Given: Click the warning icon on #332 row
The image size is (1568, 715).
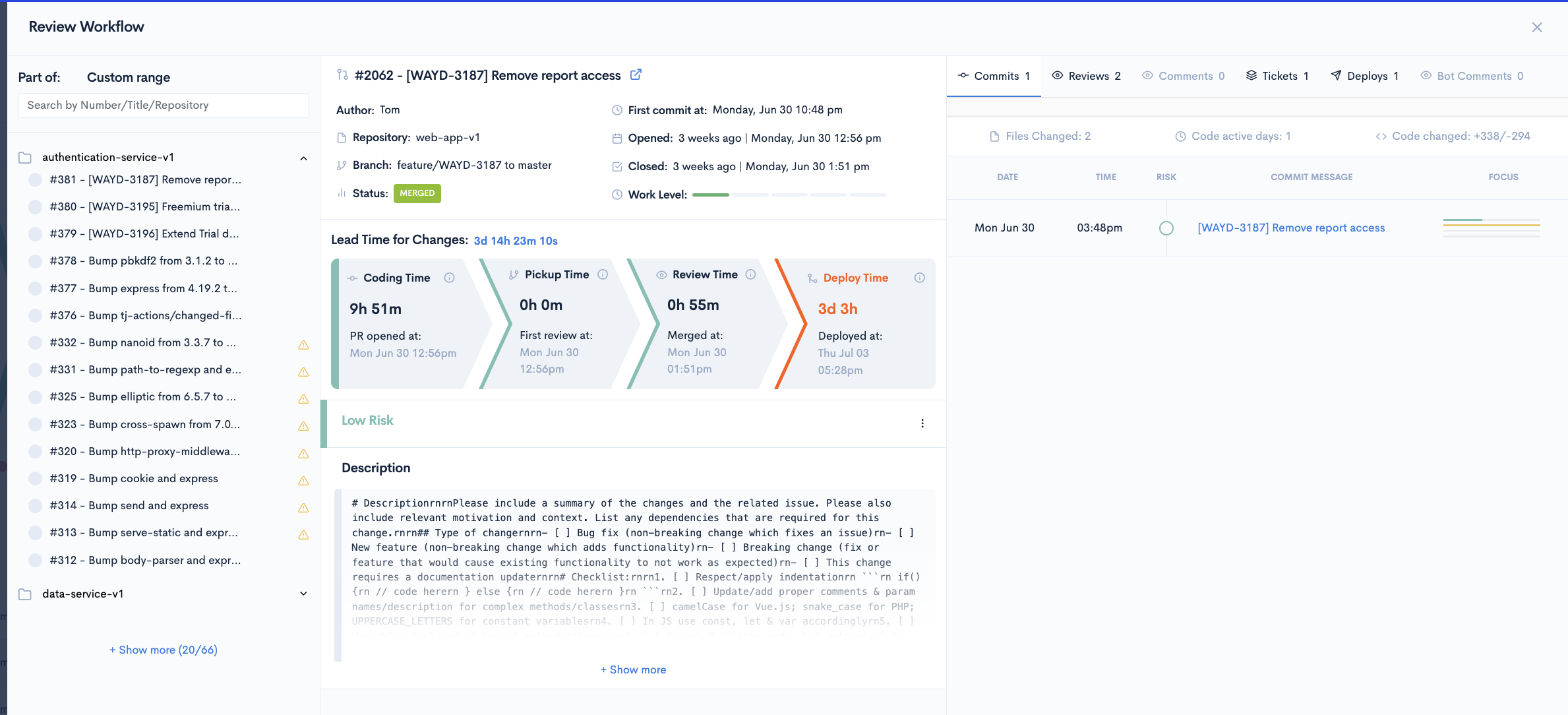Looking at the screenshot, I should 303,344.
